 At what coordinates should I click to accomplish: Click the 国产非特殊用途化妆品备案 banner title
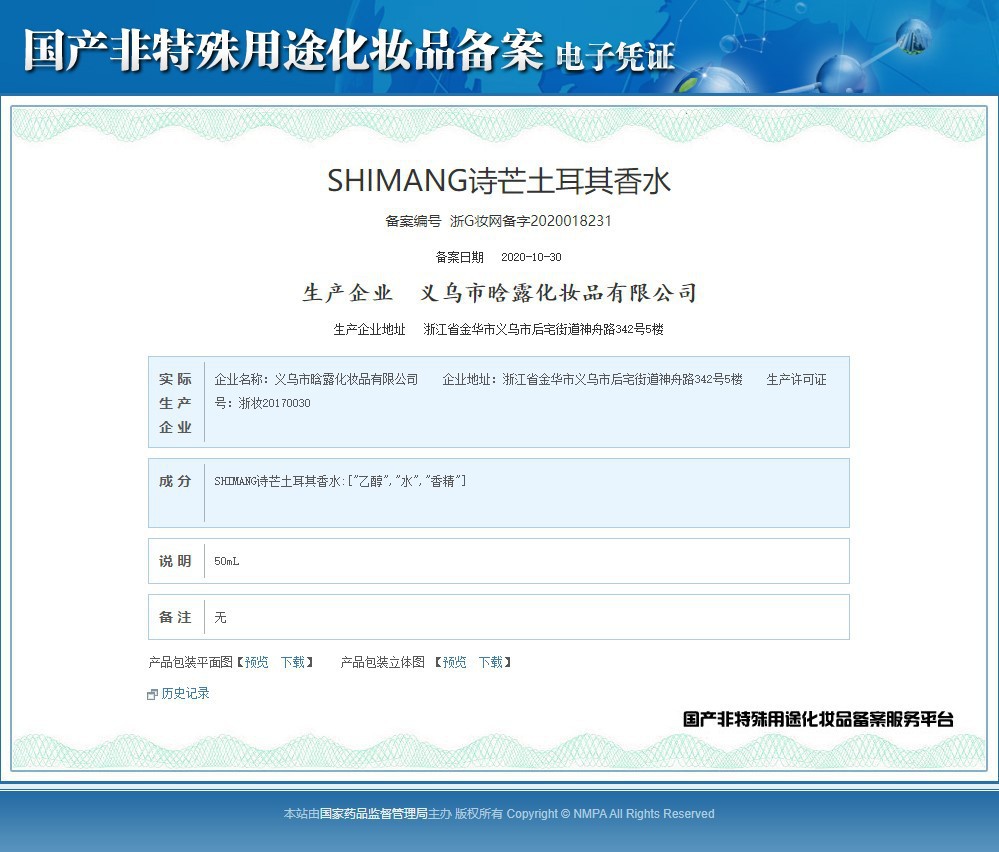(x=284, y=50)
